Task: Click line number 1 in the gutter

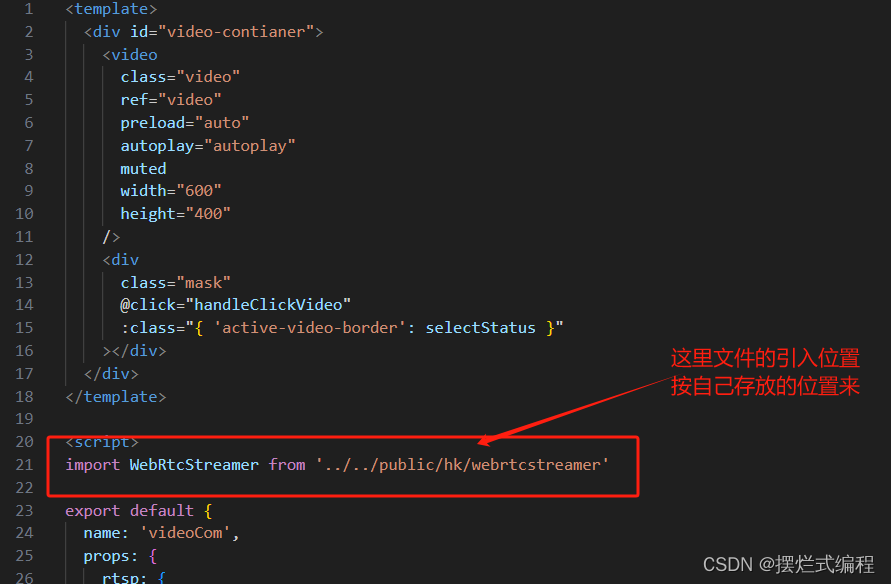Action: click(x=28, y=9)
